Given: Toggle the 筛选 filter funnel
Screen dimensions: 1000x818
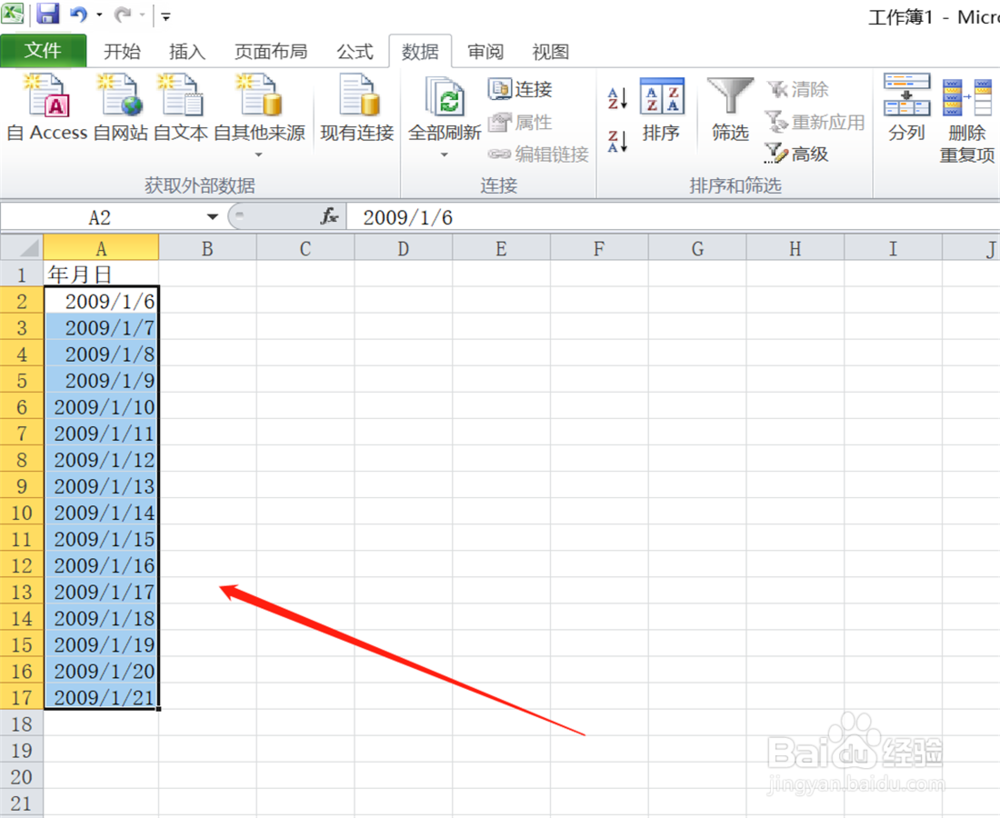Looking at the screenshot, I should point(730,110).
